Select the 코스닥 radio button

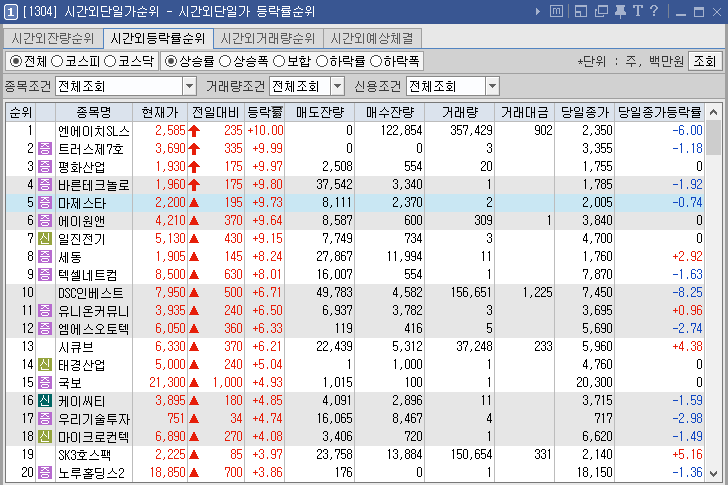pos(110,61)
